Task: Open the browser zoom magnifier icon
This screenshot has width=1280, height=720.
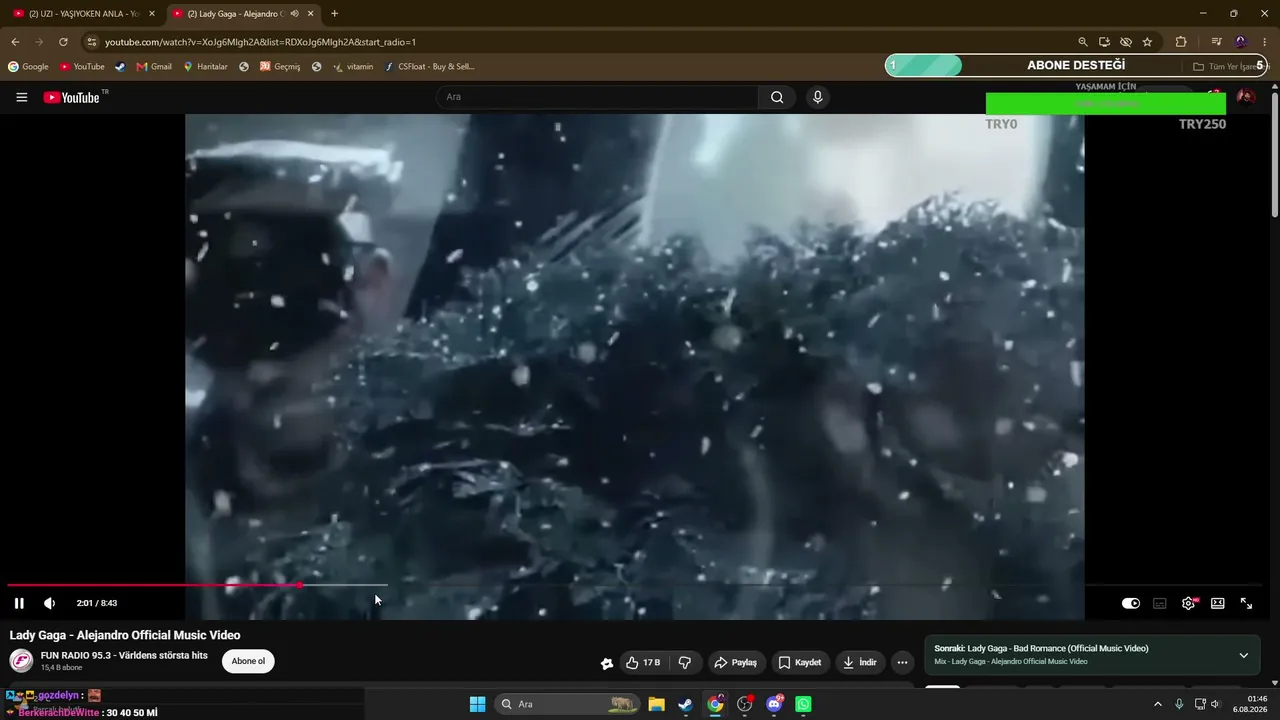Action: [1083, 42]
